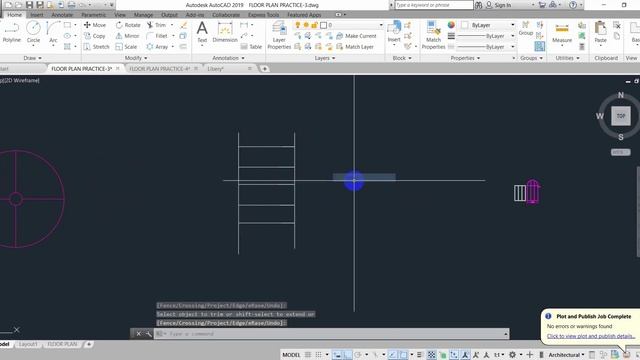Open the Insert block tool
The image size is (640, 360).
pos(394,32)
